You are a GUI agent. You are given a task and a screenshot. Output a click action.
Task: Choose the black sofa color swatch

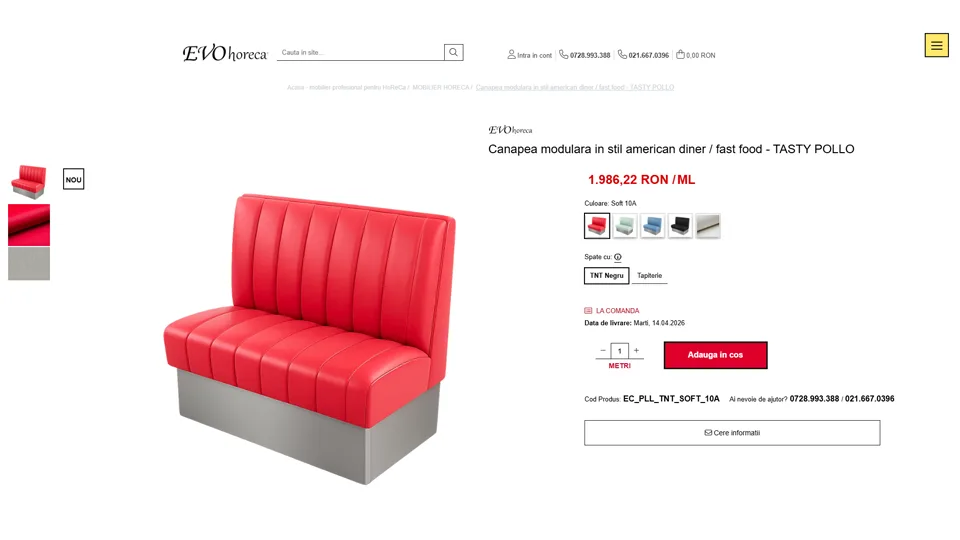[x=680, y=226]
